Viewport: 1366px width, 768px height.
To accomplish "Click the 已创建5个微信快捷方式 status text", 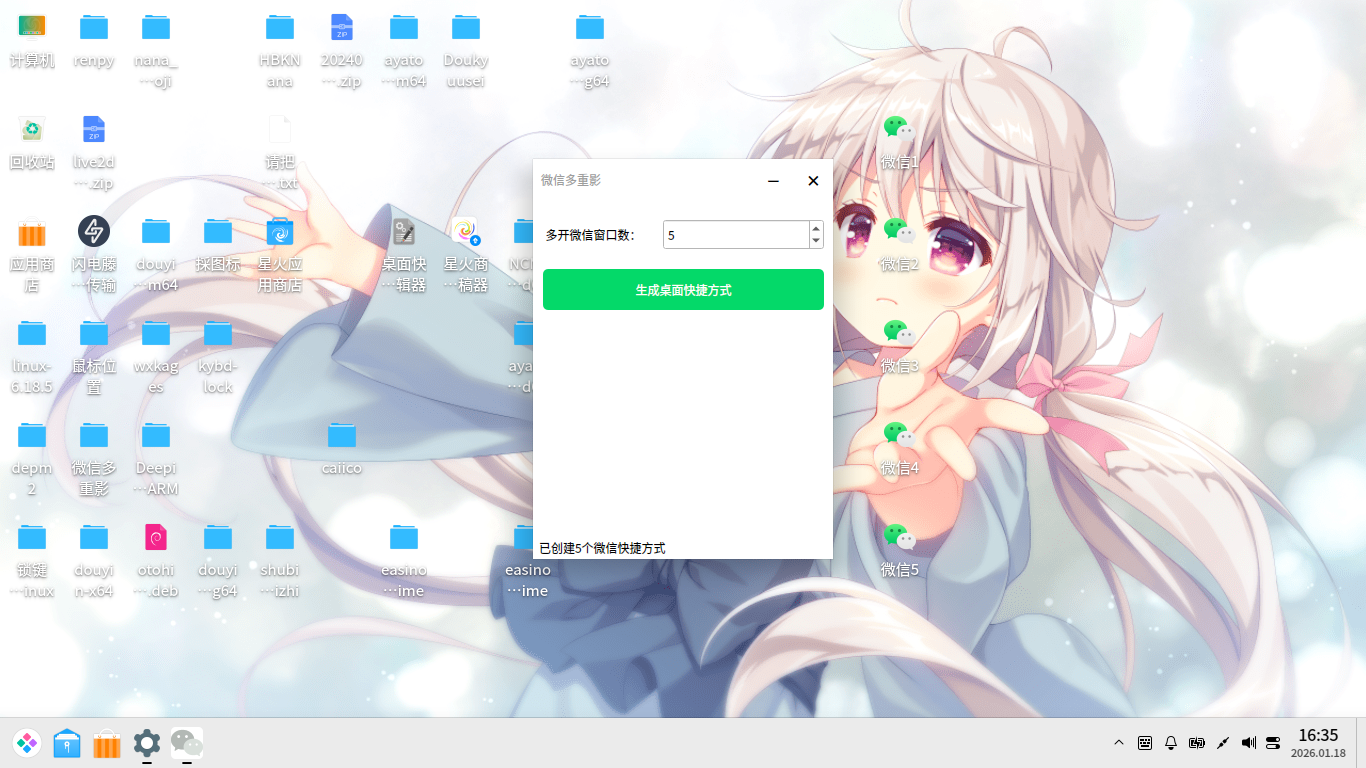I will tap(602, 548).
